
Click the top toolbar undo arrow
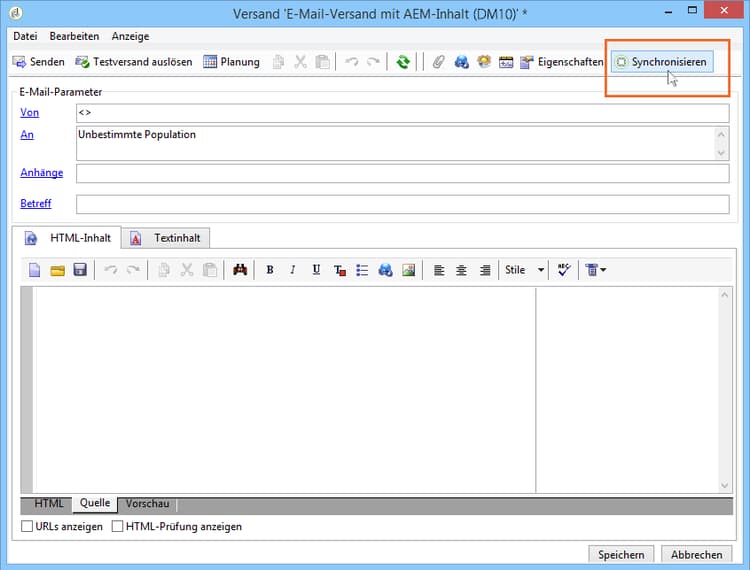pos(352,62)
